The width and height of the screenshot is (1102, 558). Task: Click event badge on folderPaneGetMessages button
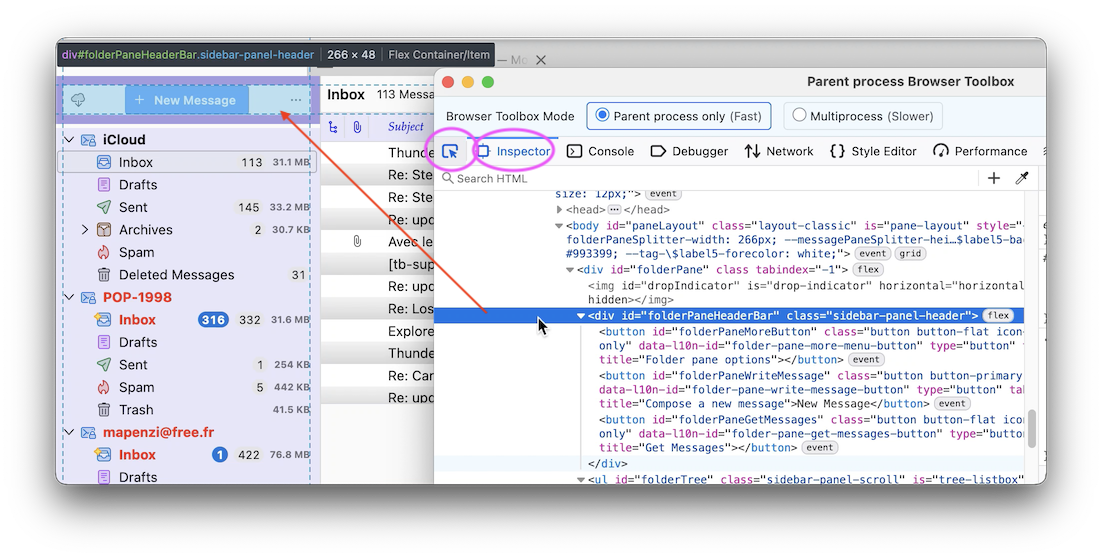[820, 448]
